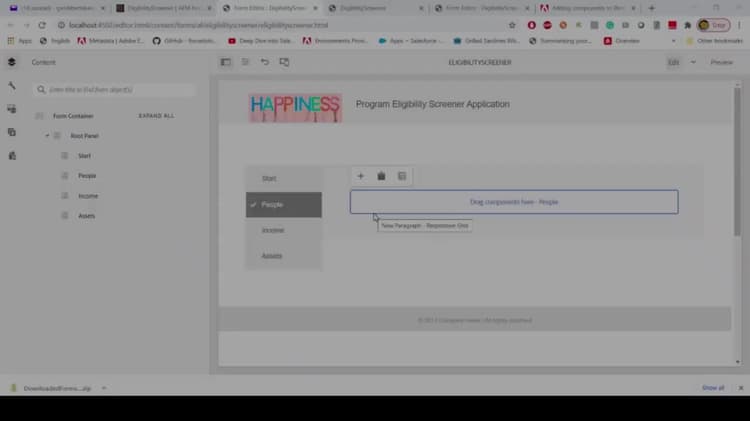Viewport: 750px width, 421px height.
Task: Open the Data Sources icon in sidebar
Action: [12, 155]
